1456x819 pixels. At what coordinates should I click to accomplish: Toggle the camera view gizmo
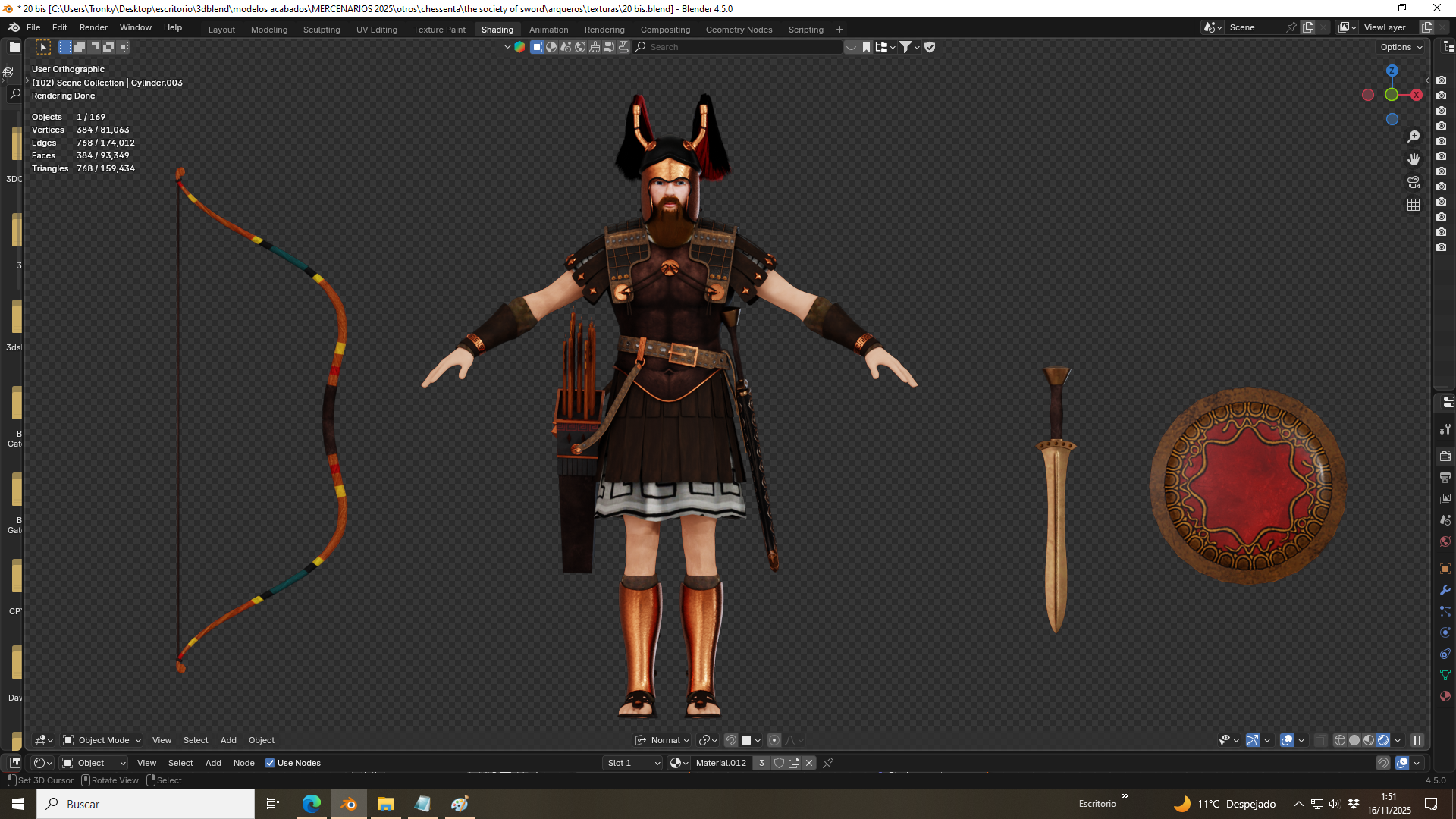point(1414,182)
